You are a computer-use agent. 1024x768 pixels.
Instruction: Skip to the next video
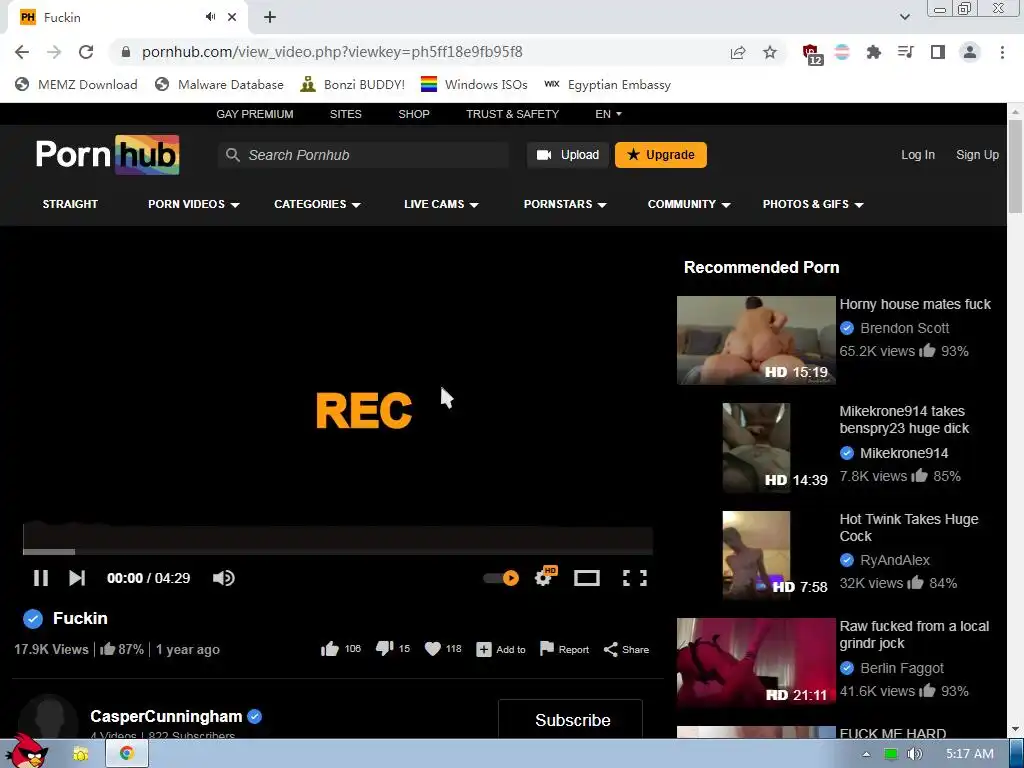[77, 578]
